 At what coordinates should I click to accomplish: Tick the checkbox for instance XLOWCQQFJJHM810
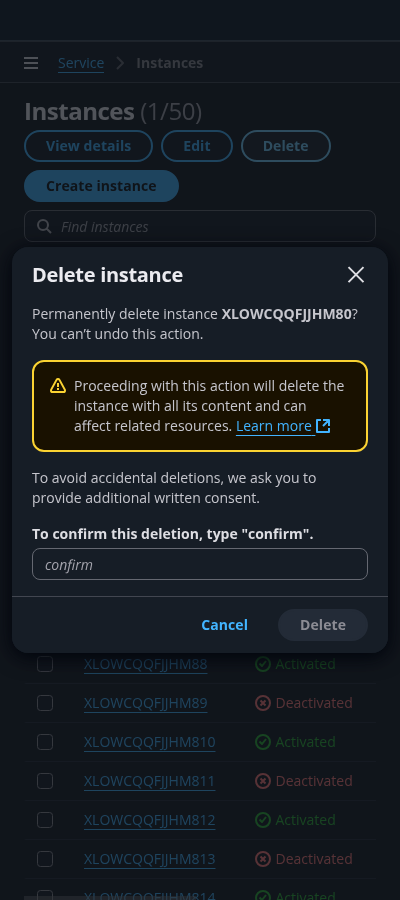pyautogui.click(x=45, y=742)
